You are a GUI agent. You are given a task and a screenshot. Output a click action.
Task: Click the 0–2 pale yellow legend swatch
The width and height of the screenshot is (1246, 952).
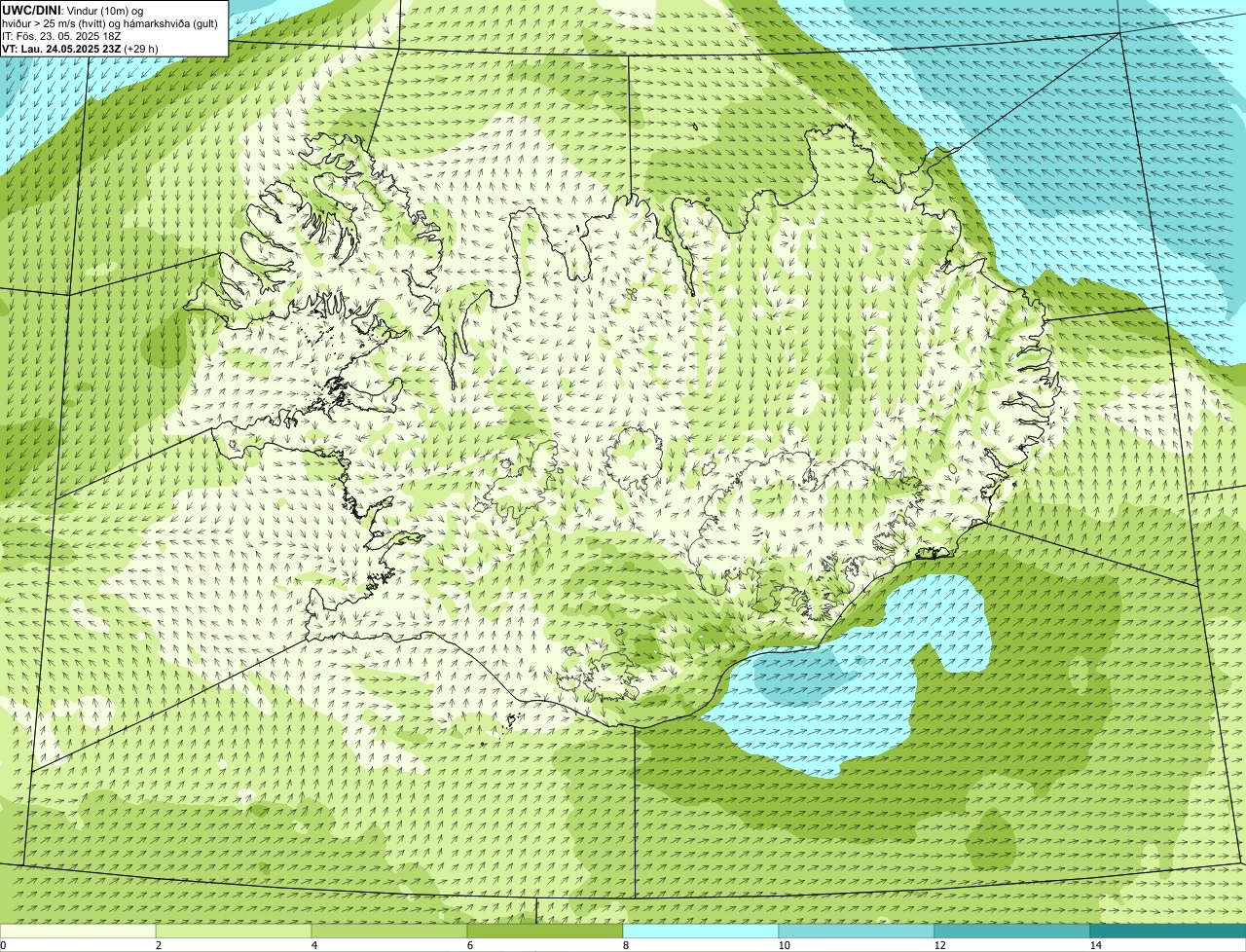(78, 931)
